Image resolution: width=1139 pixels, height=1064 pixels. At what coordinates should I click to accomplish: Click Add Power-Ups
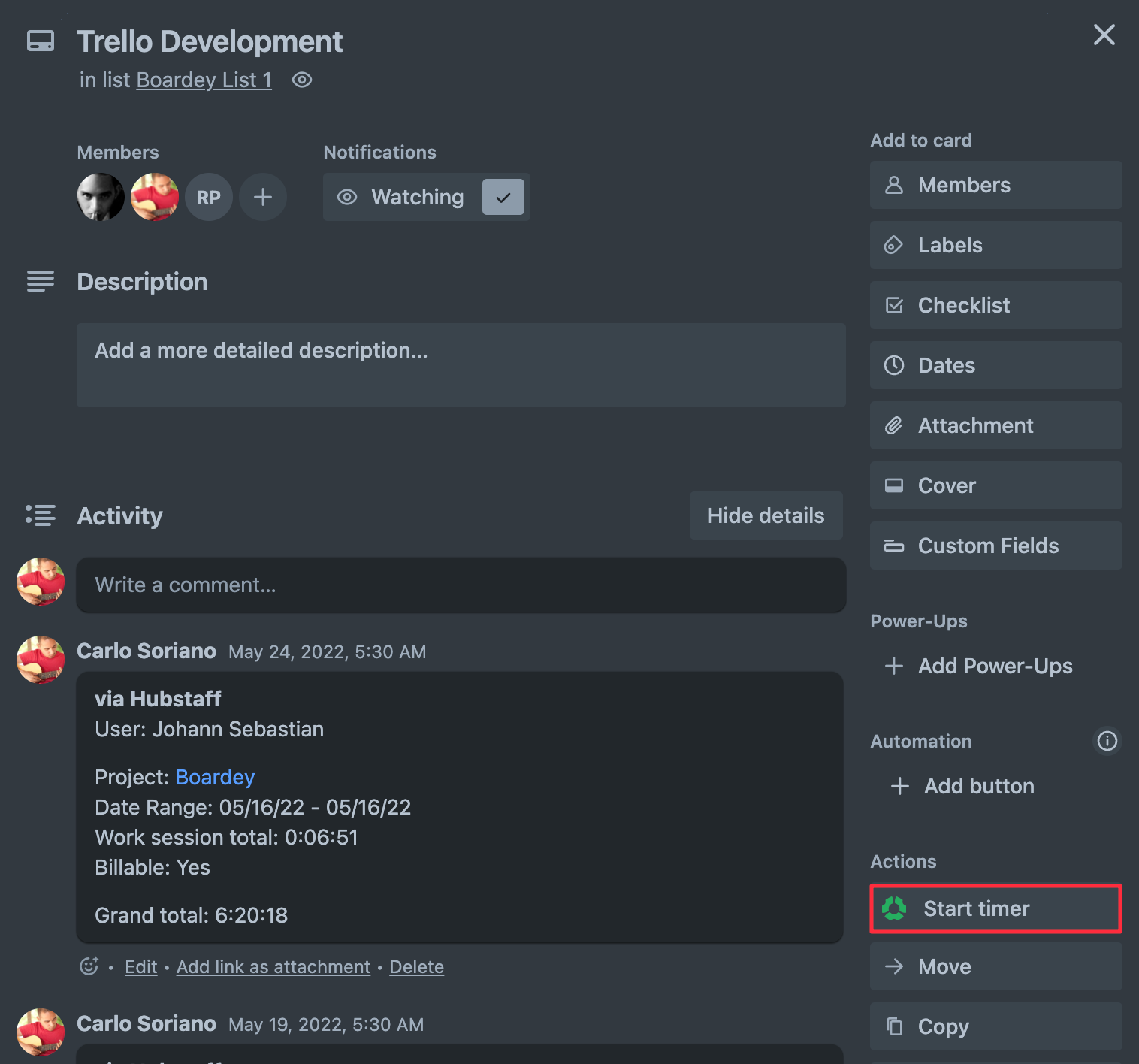(x=996, y=666)
